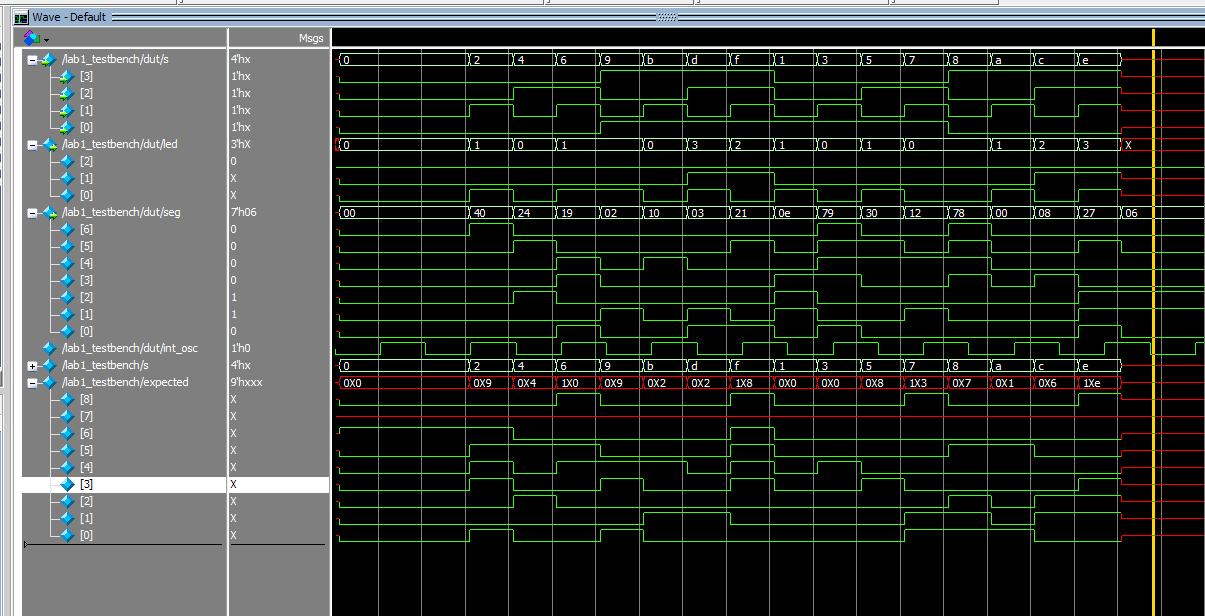
Task: Click the diamond icon on seg bit [6]
Action: click(65, 229)
